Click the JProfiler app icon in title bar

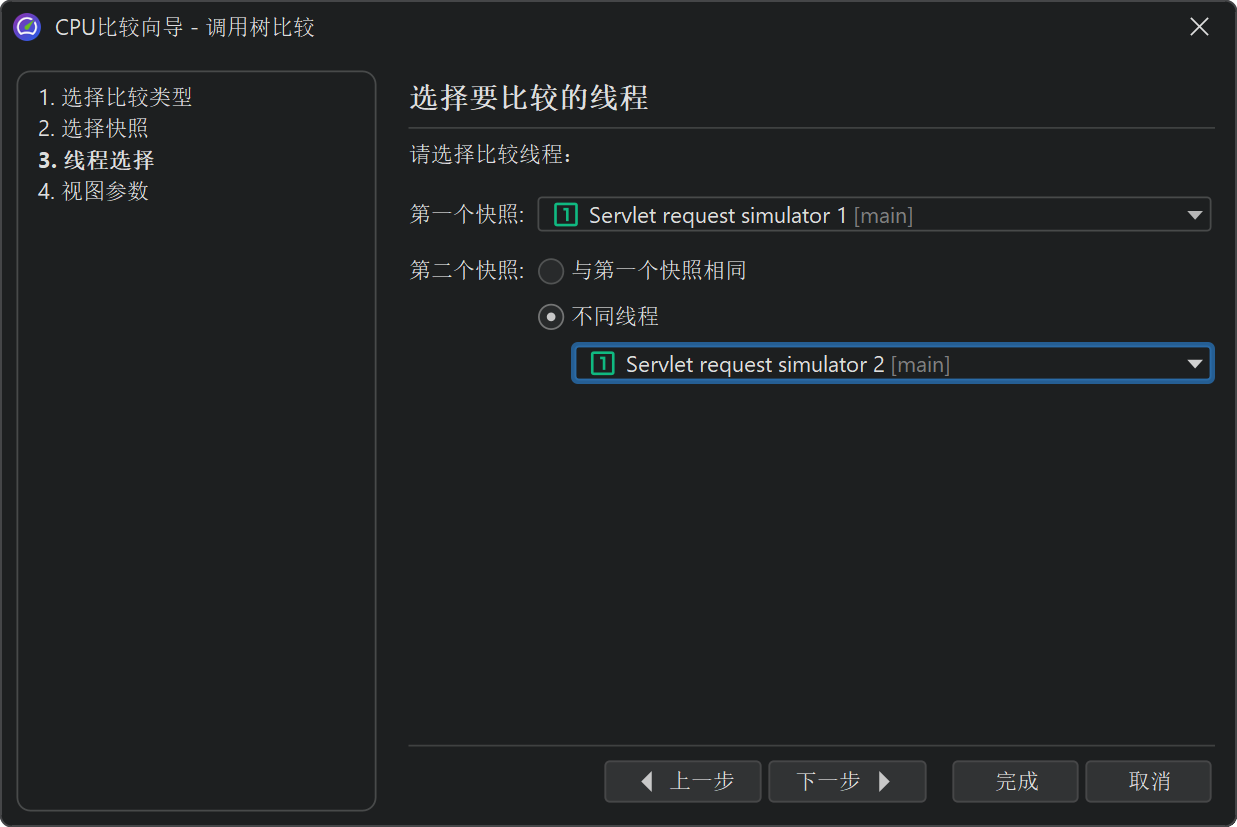[x=27, y=27]
